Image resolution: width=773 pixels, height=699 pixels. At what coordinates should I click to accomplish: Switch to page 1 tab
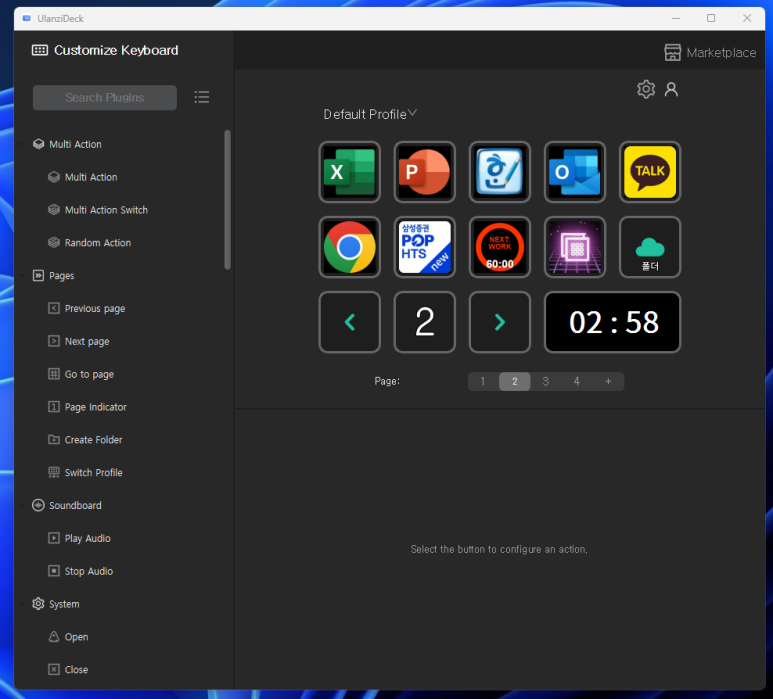coord(483,382)
